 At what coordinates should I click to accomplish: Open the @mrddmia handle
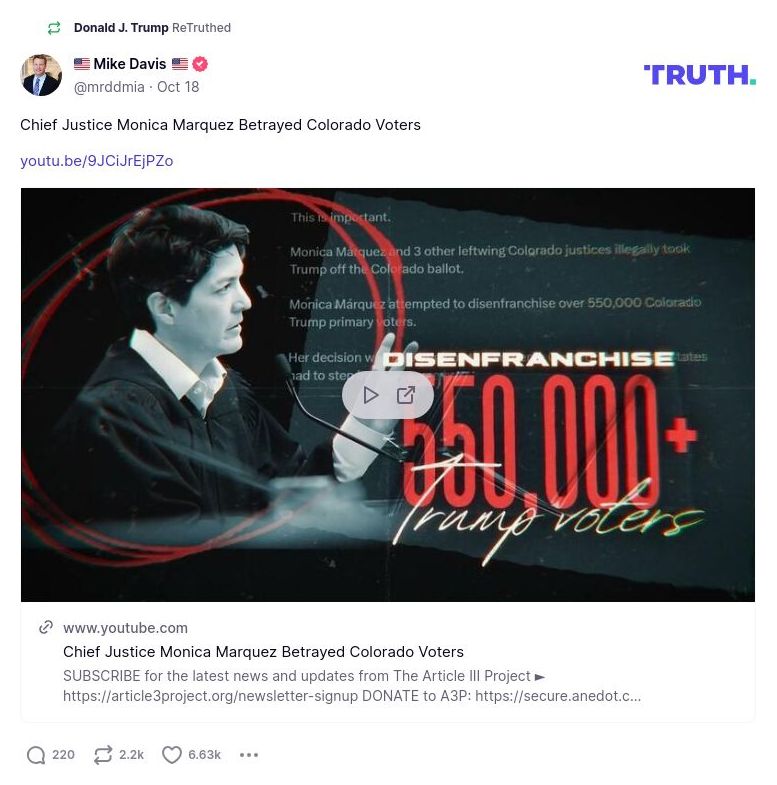pos(109,87)
